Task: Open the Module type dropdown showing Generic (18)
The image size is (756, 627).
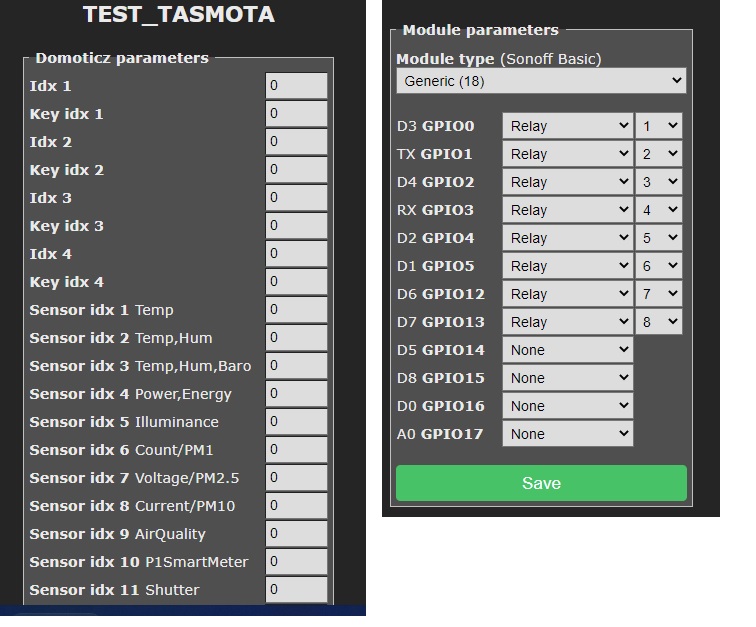Action: pyautogui.click(x=541, y=81)
